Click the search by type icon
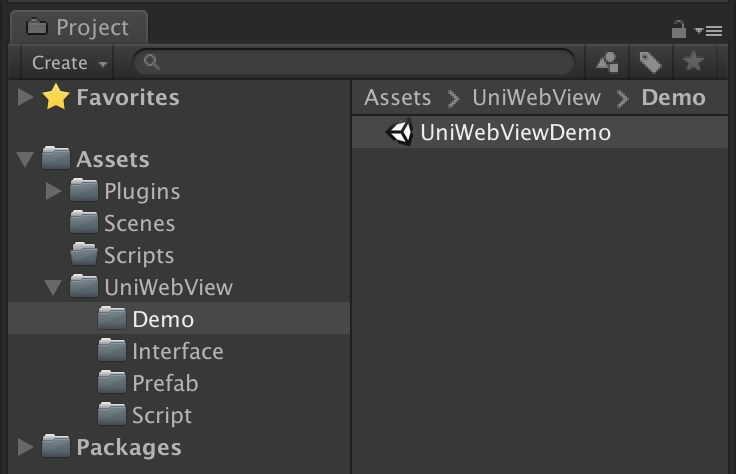 point(607,63)
